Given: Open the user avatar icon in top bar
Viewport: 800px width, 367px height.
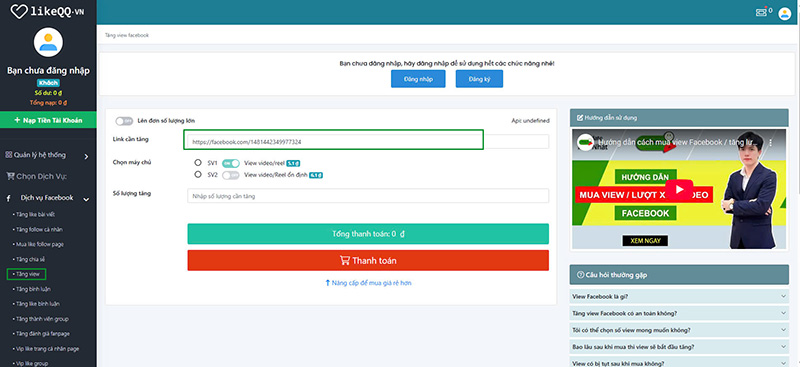Looking at the screenshot, I should [784, 13].
